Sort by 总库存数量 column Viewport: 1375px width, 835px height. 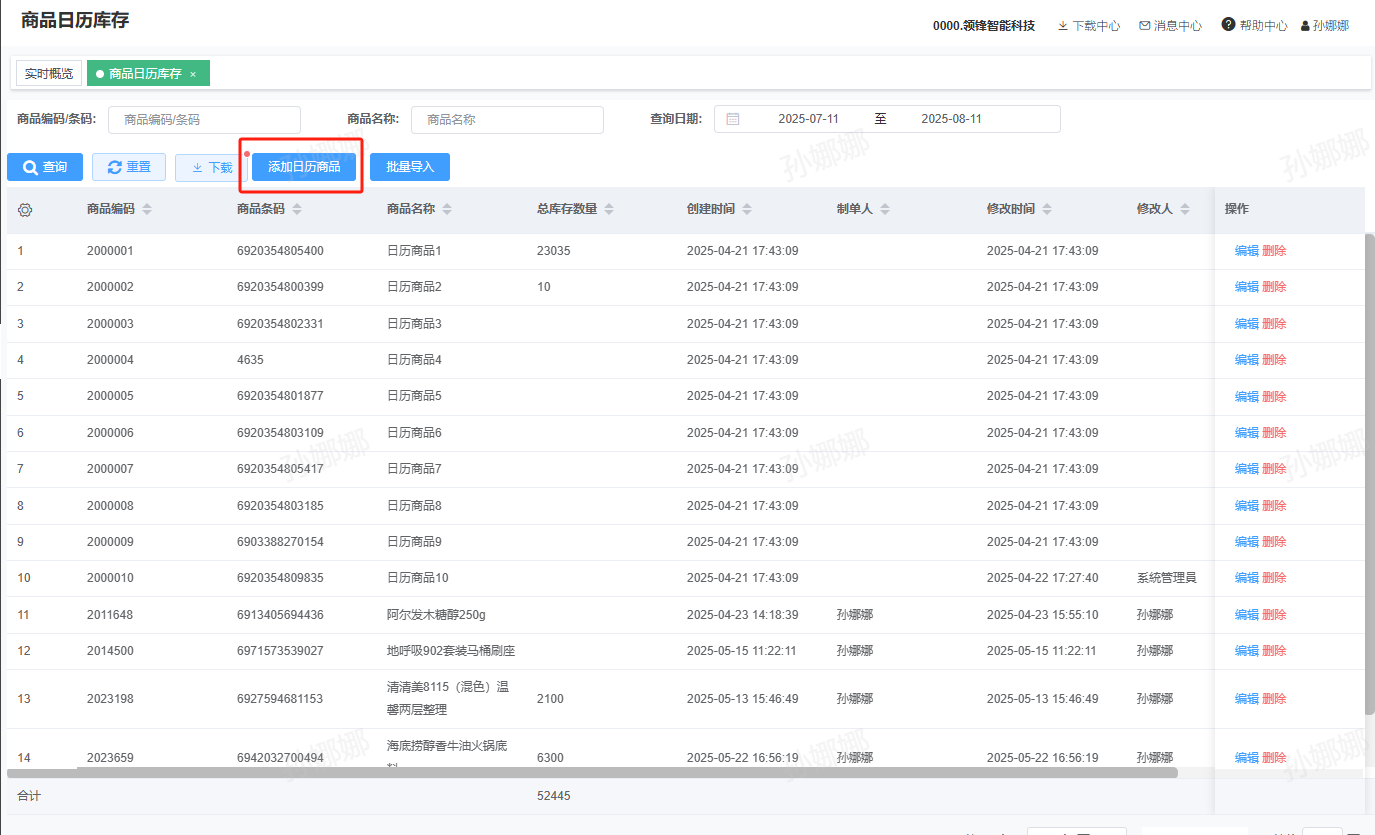(609, 210)
